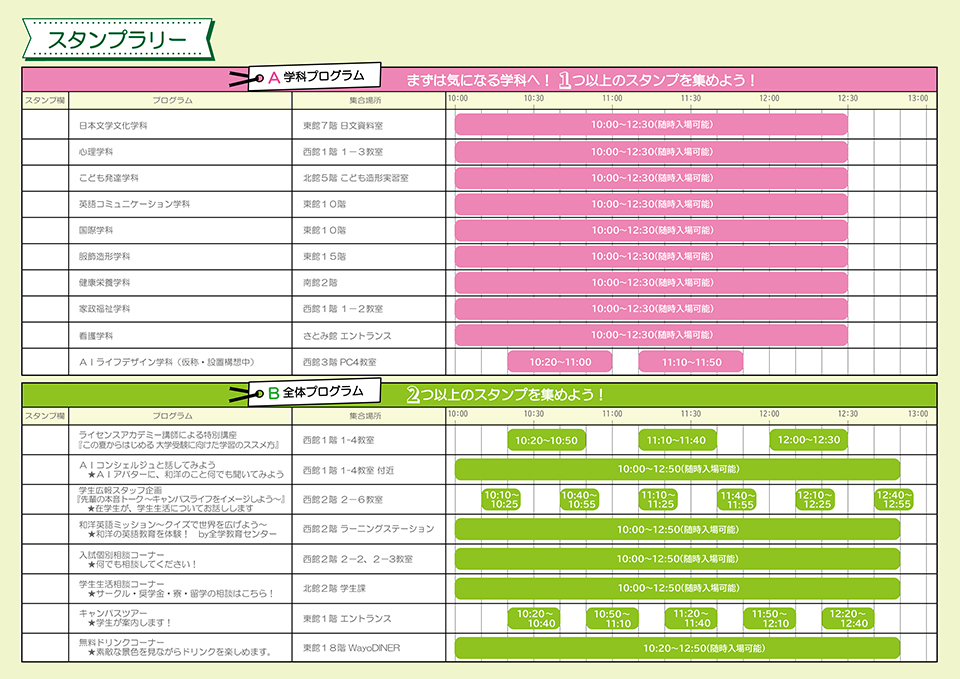This screenshot has height=679, width=960.
Task: Mark the stamp box for キャンパスツアー
Action: pos(45,618)
